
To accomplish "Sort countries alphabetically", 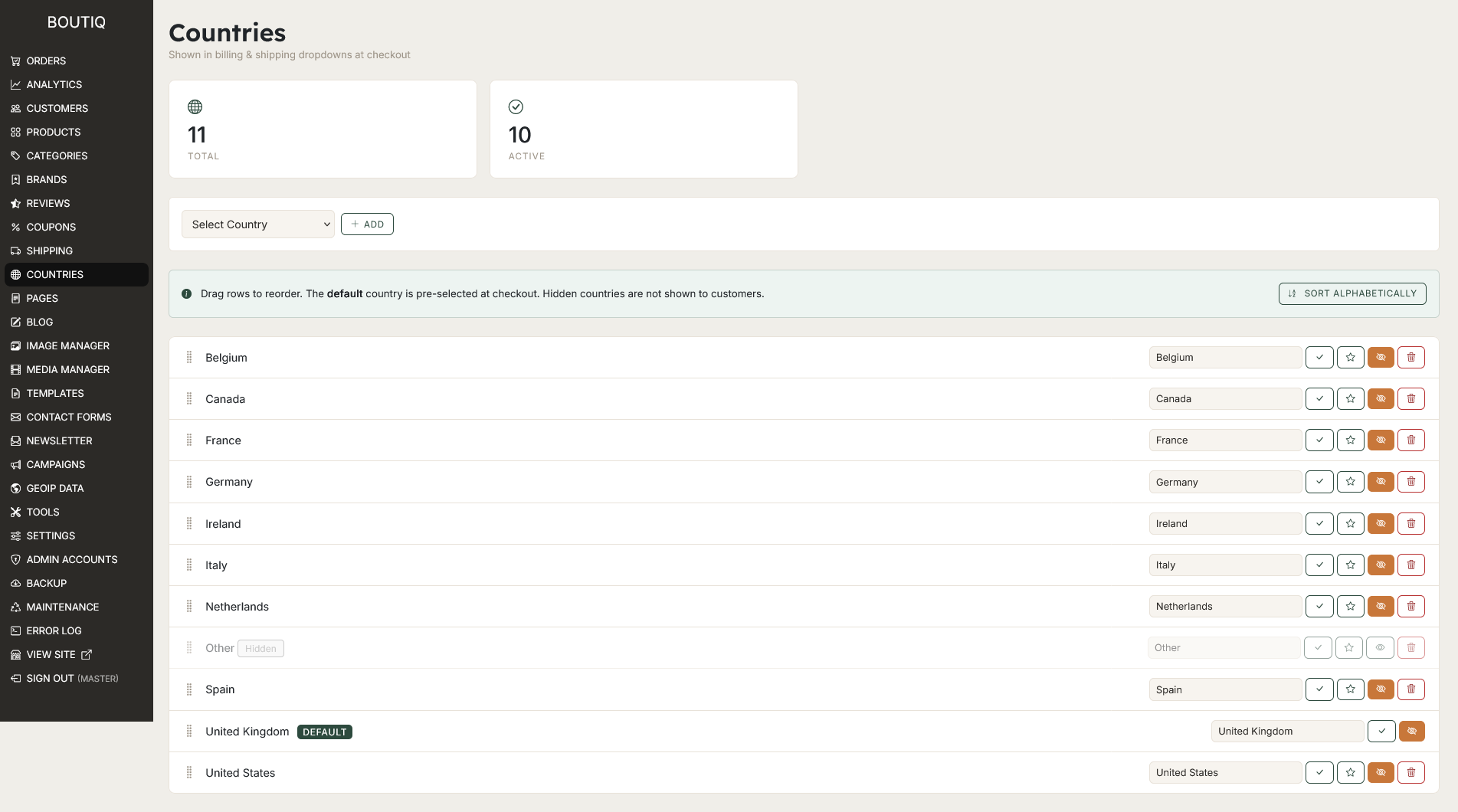I will [x=1352, y=294].
